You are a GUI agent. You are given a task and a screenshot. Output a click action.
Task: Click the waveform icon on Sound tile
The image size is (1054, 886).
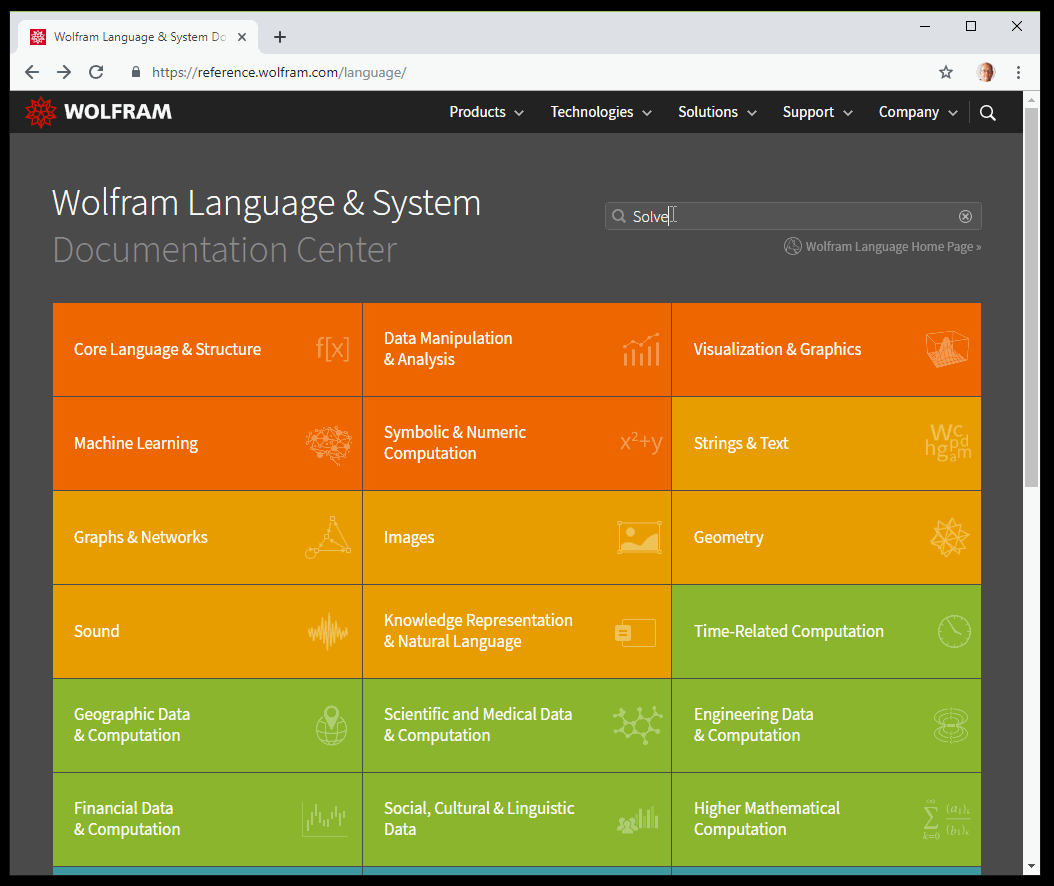pyautogui.click(x=328, y=631)
